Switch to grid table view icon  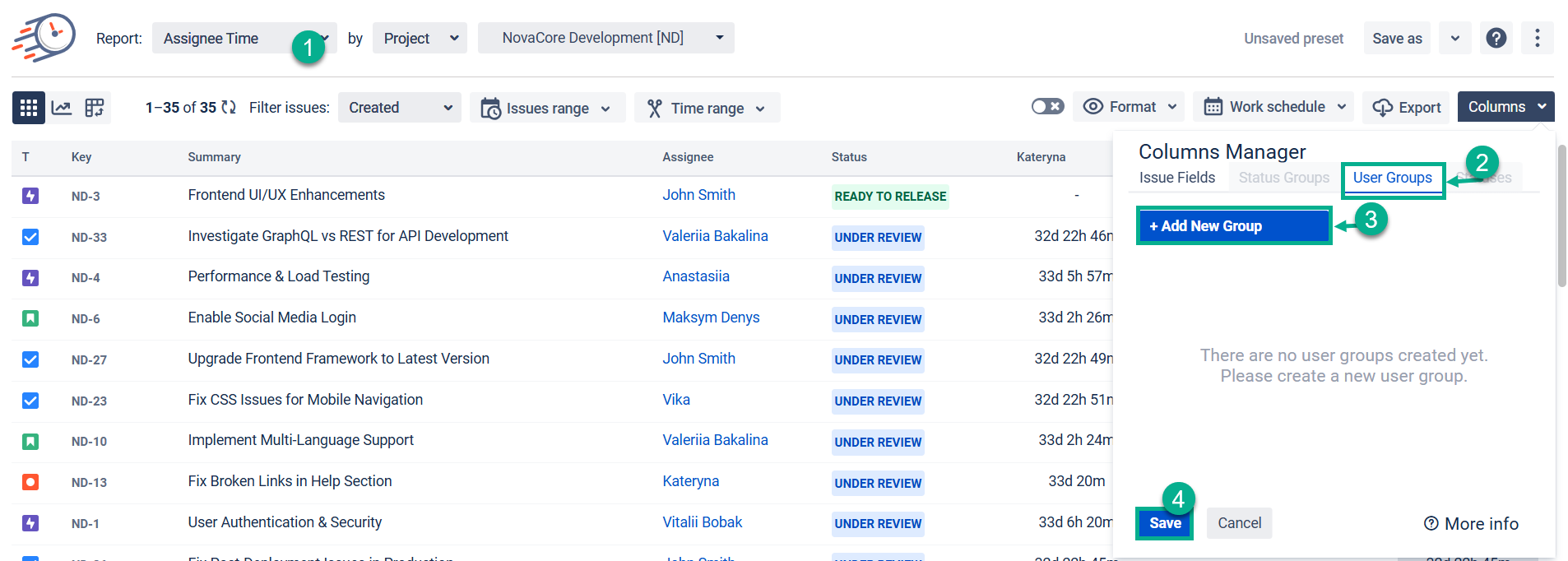click(x=29, y=108)
